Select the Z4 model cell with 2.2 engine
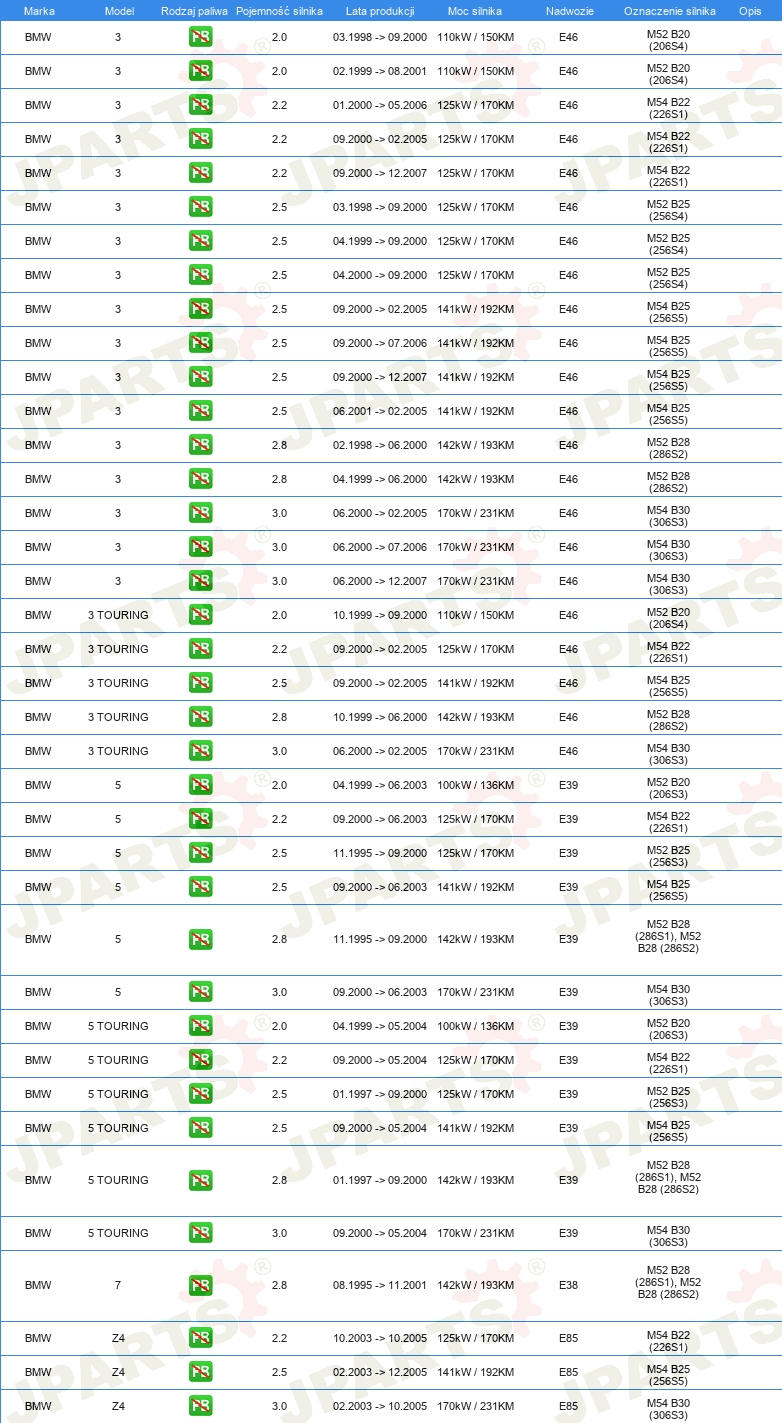The image size is (782, 1423). coord(118,1338)
